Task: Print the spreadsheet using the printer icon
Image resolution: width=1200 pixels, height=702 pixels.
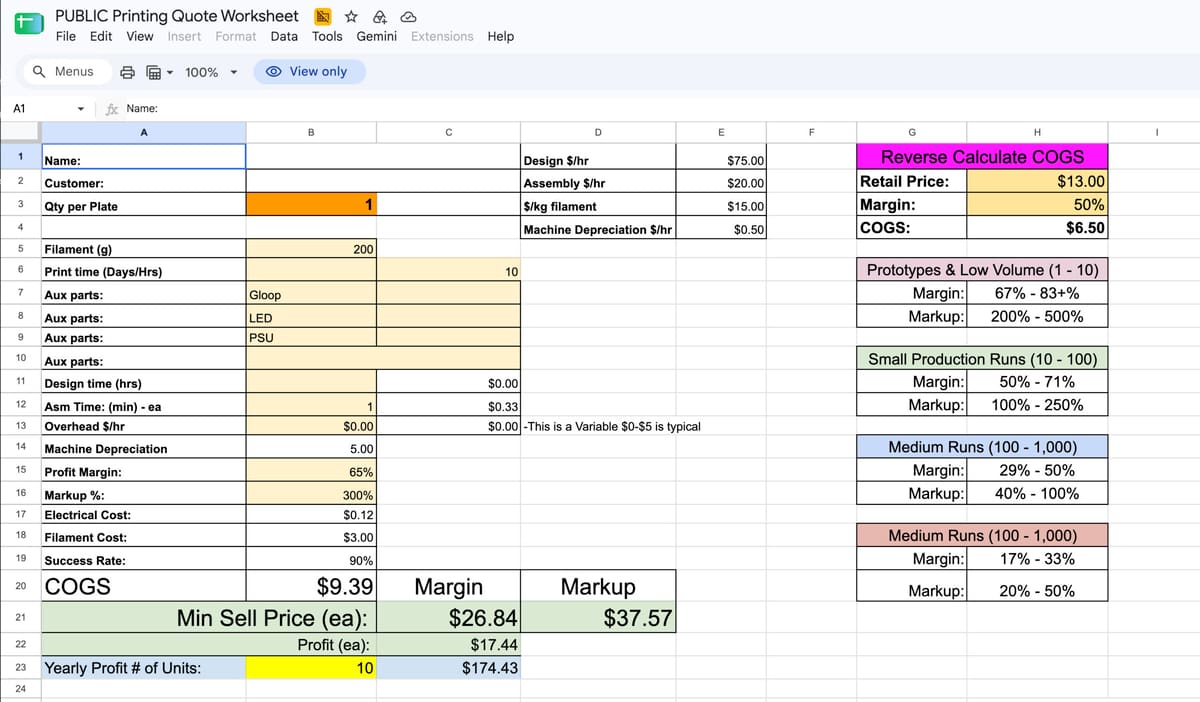Action: coord(128,72)
